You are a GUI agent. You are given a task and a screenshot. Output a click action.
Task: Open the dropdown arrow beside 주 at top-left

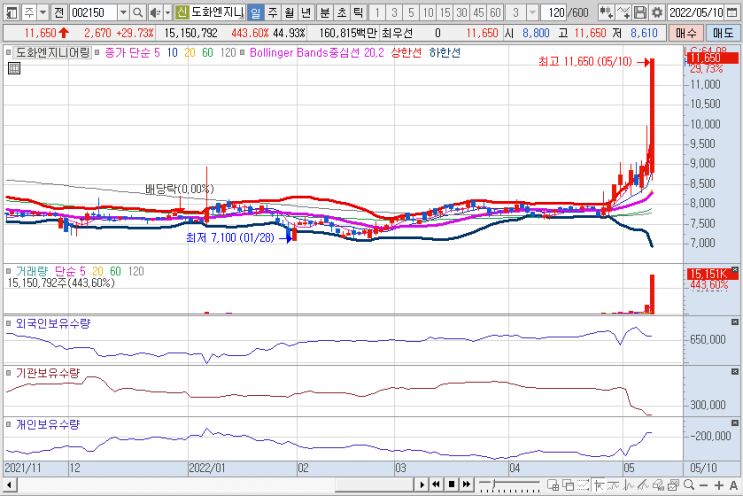43,13
